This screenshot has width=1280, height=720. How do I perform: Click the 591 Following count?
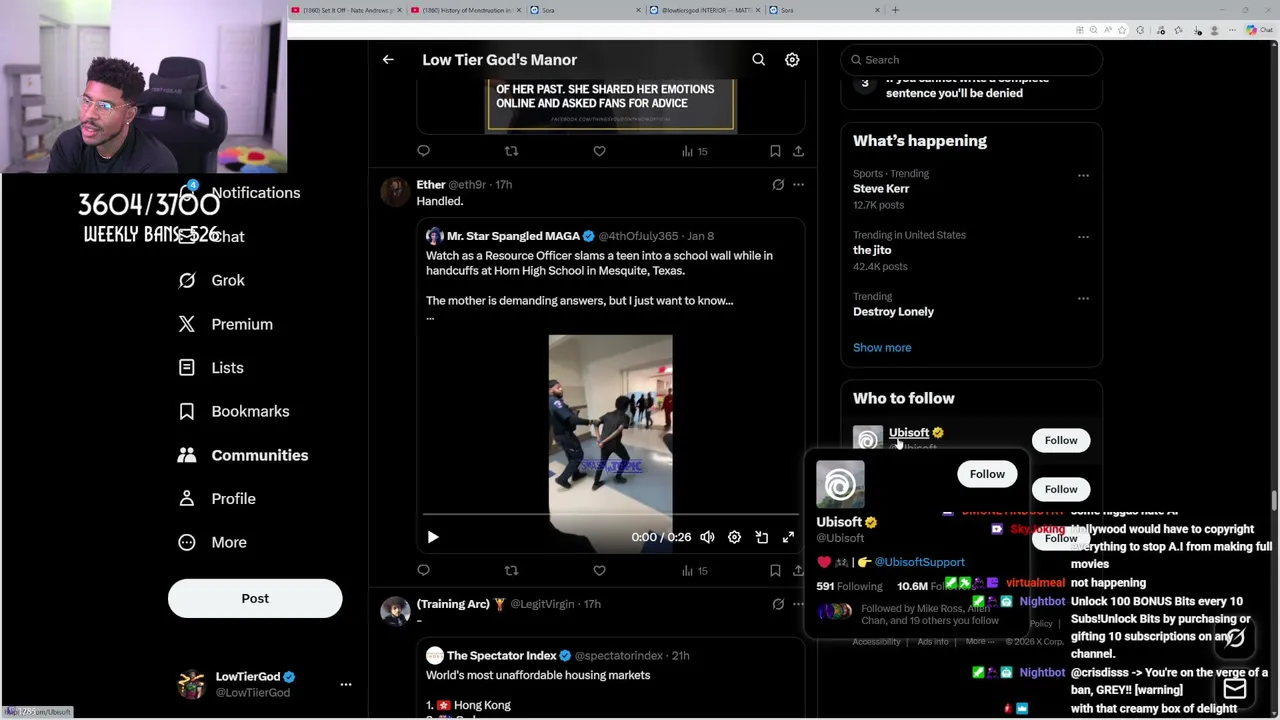pos(849,586)
